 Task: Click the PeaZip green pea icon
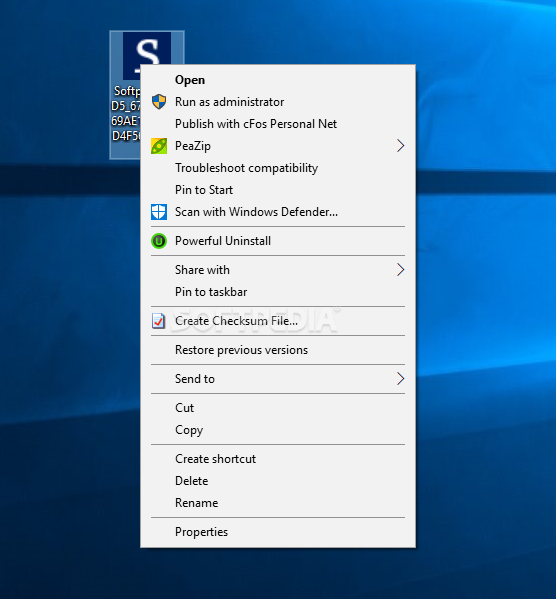[159, 146]
